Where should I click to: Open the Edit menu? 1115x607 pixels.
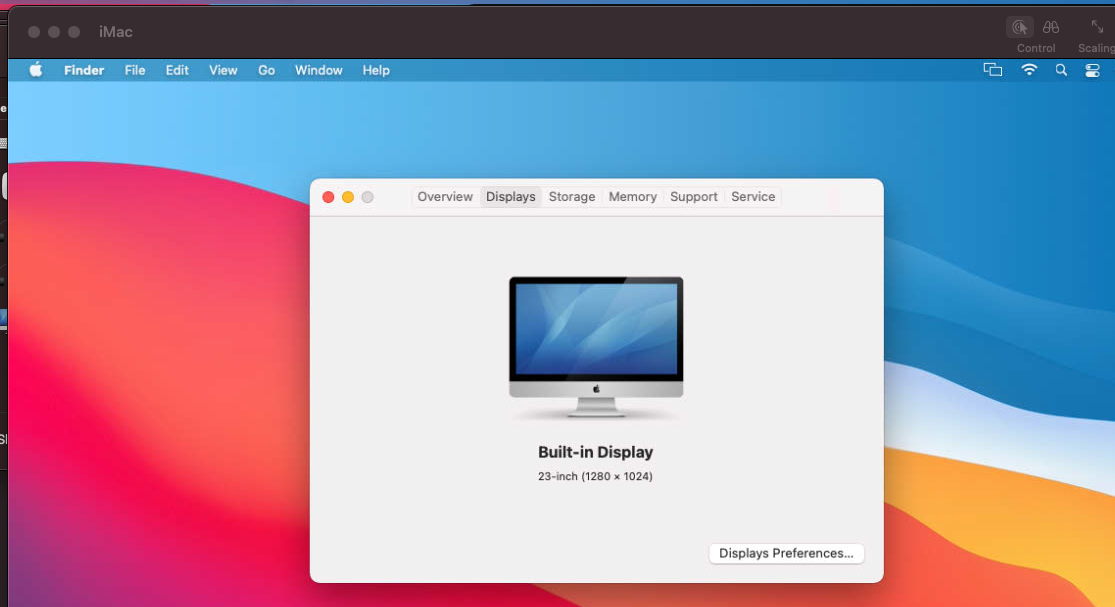(x=177, y=70)
